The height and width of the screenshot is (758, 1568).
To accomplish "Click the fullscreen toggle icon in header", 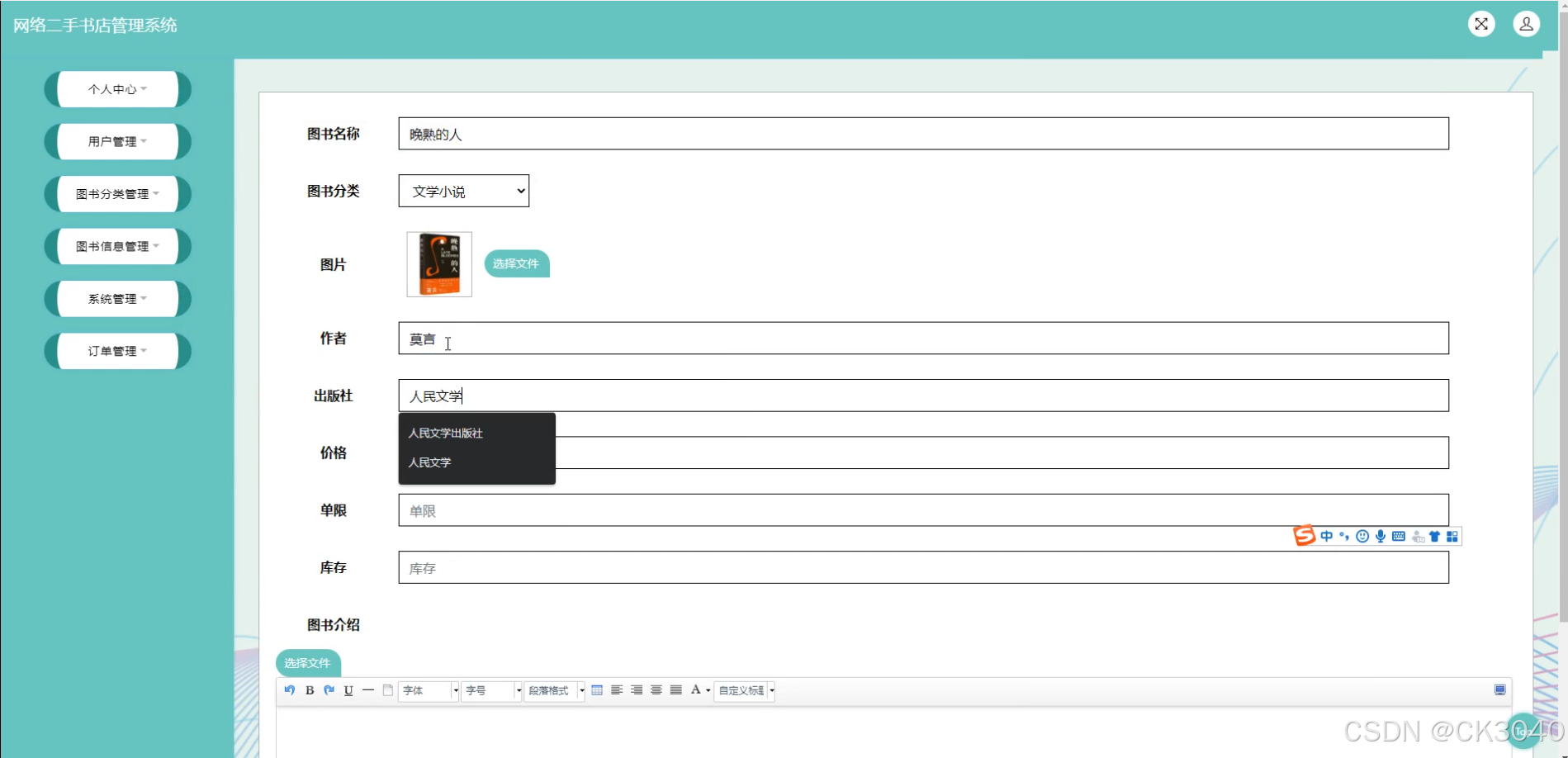I will 1481,24.
